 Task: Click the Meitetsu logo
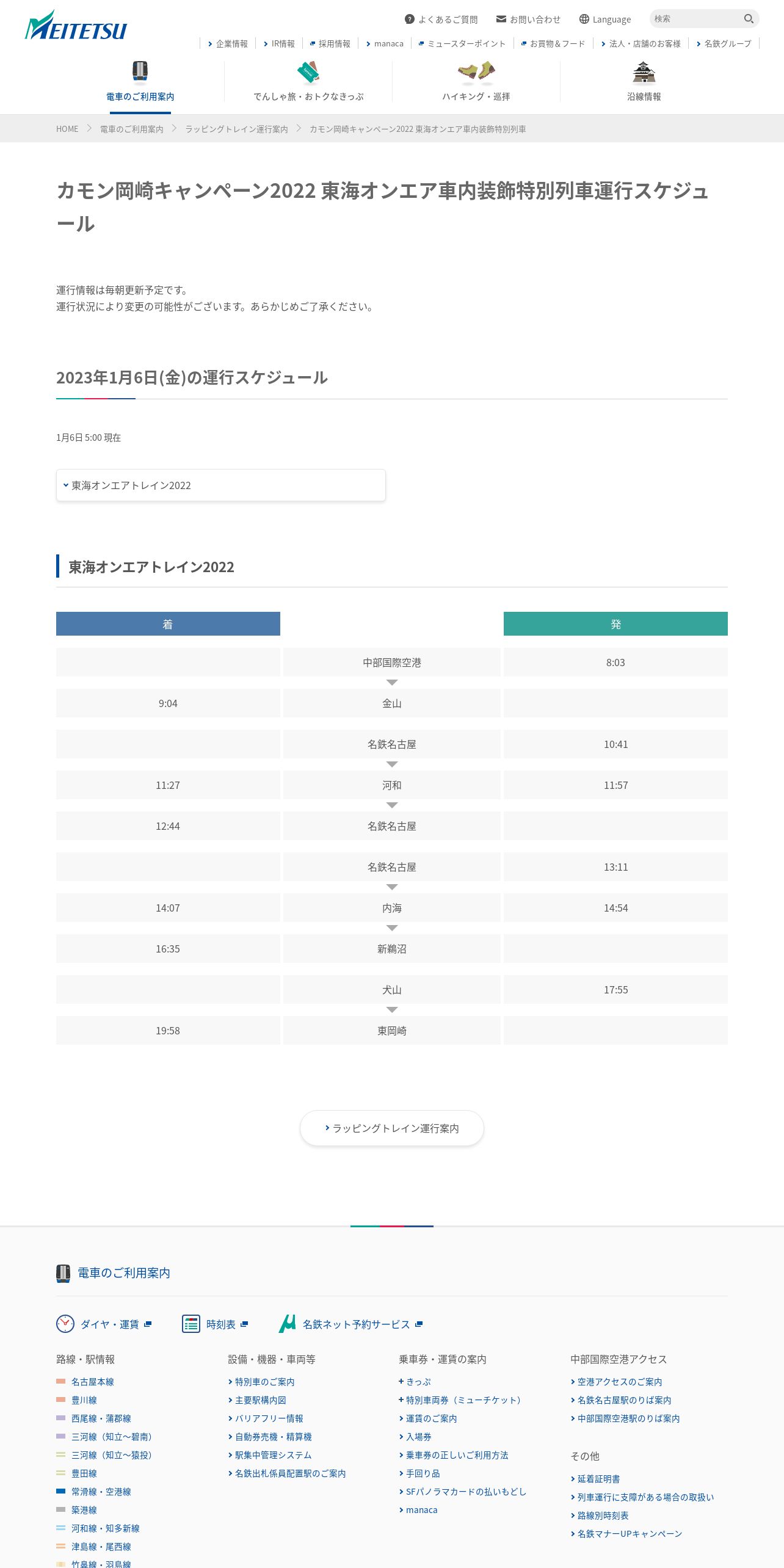[x=76, y=26]
